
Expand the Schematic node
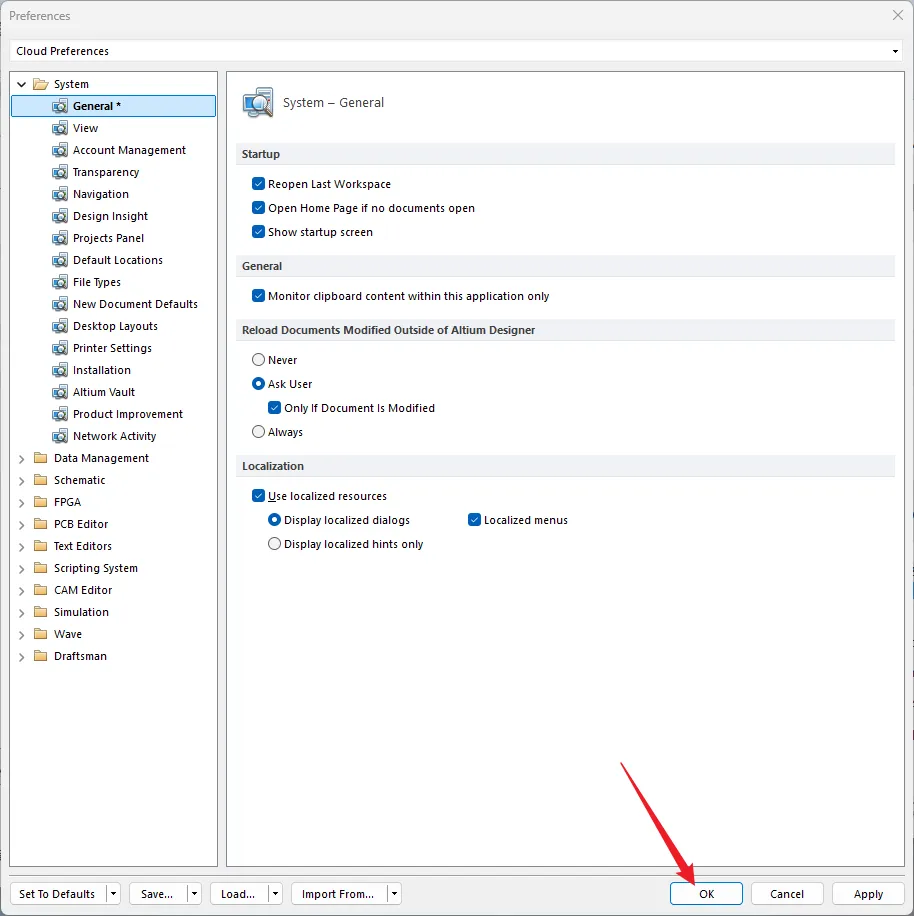pyautogui.click(x=22, y=481)
